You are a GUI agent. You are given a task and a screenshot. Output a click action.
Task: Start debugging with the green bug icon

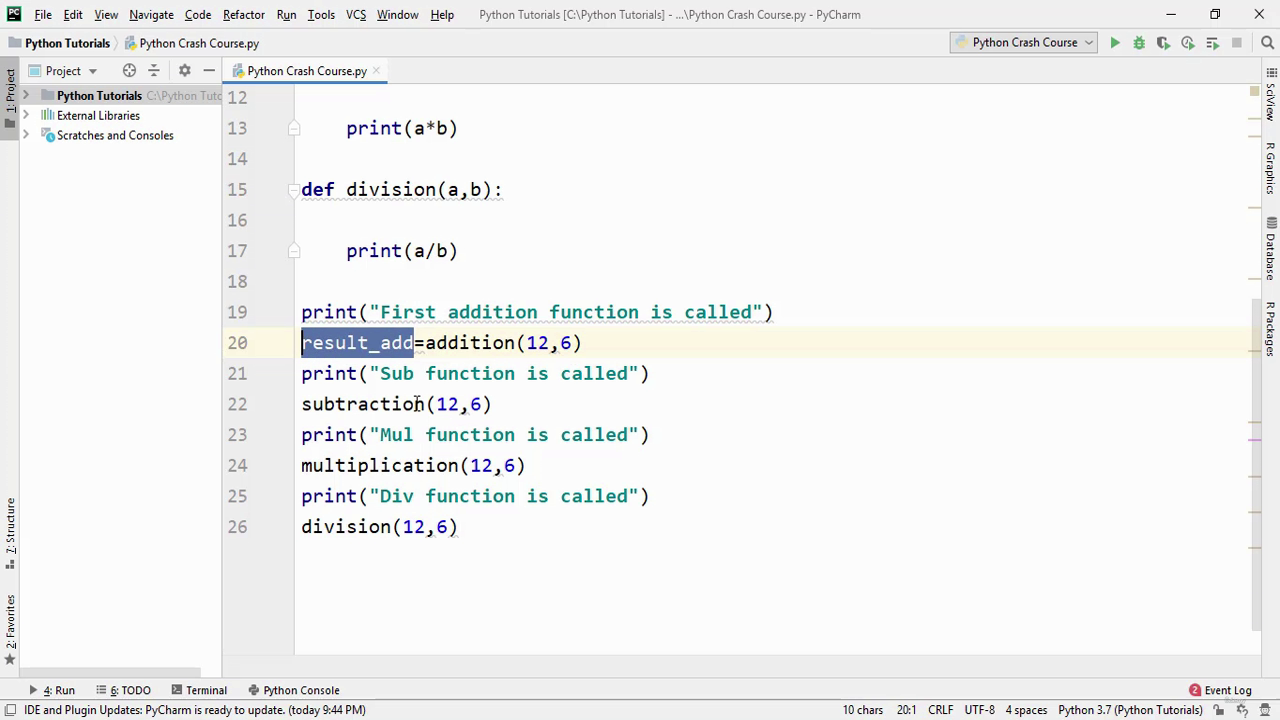tap(1139, 43)
